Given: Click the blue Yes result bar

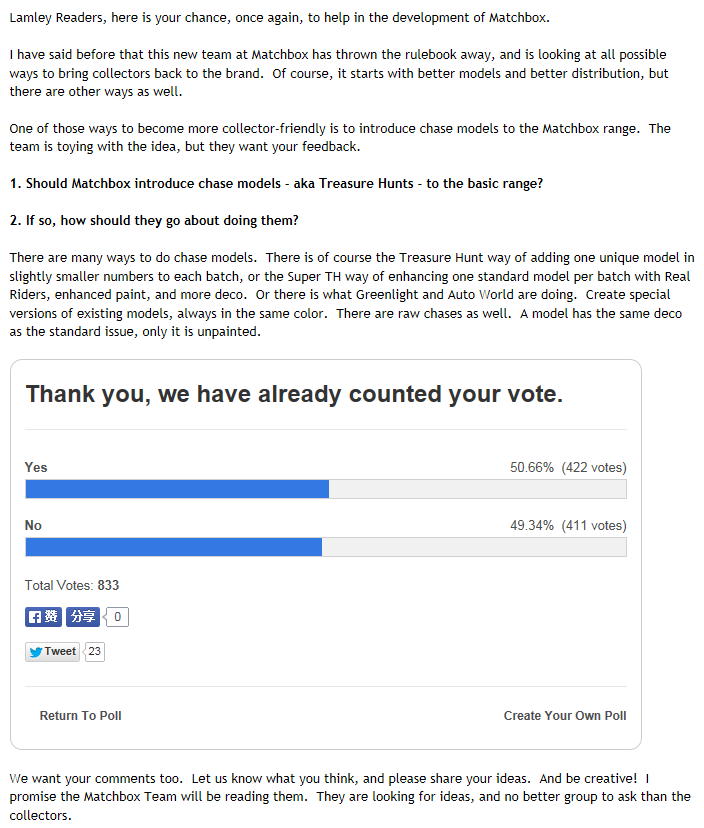Looking at the screenshot, I should [x=177, y=489].
